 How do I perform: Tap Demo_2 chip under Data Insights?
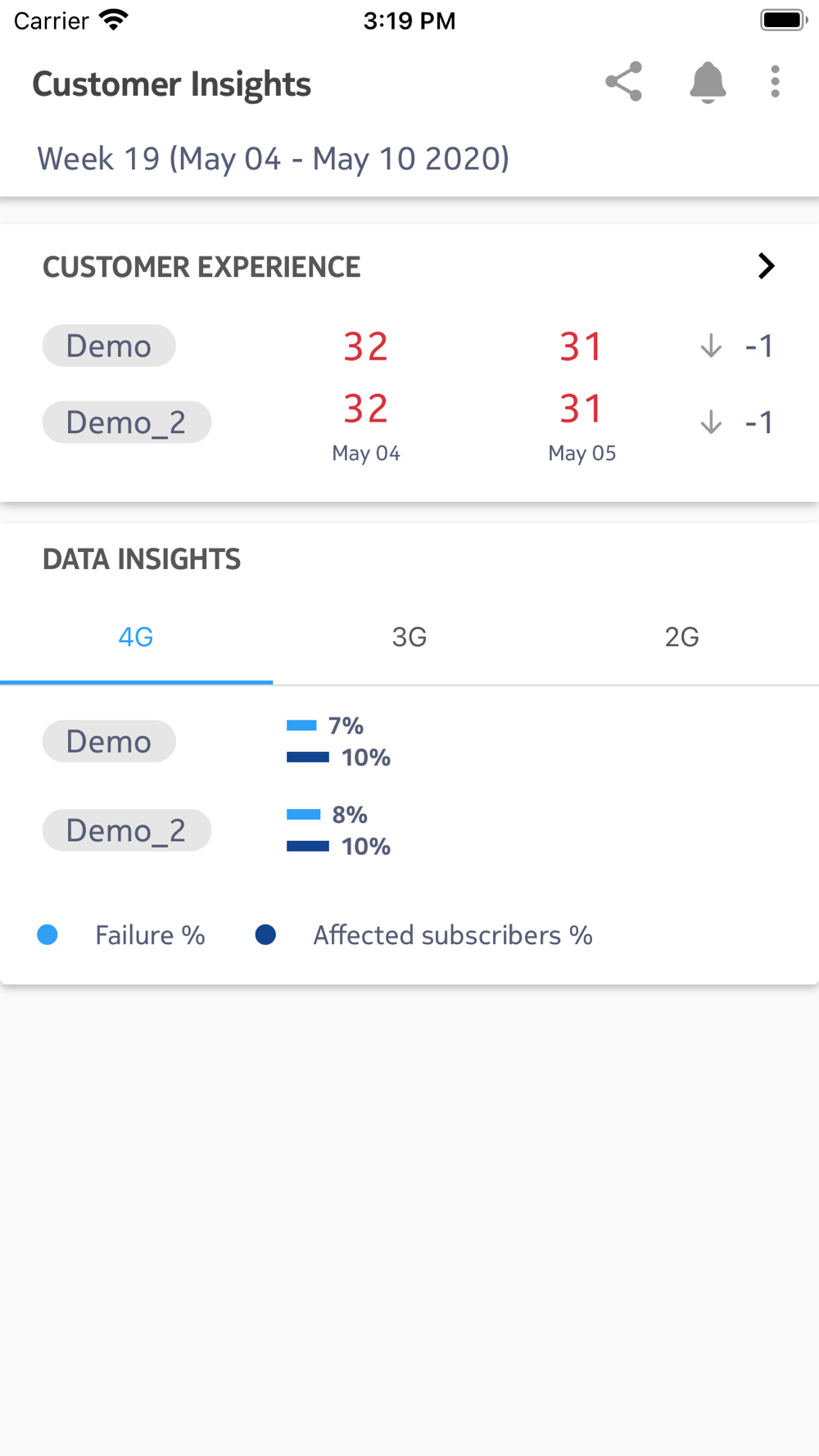click(x=127, y=830)
